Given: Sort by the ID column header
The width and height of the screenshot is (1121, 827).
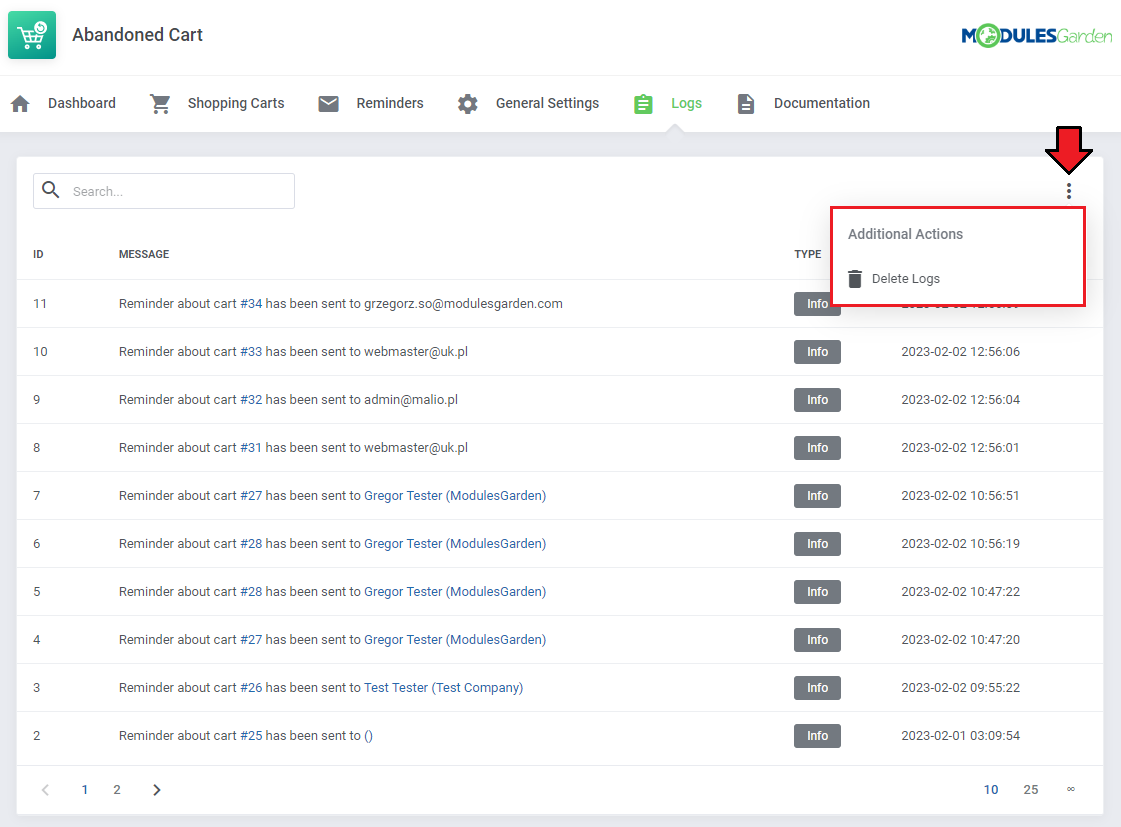Looking at the screenshot, I should pos(38,254).
